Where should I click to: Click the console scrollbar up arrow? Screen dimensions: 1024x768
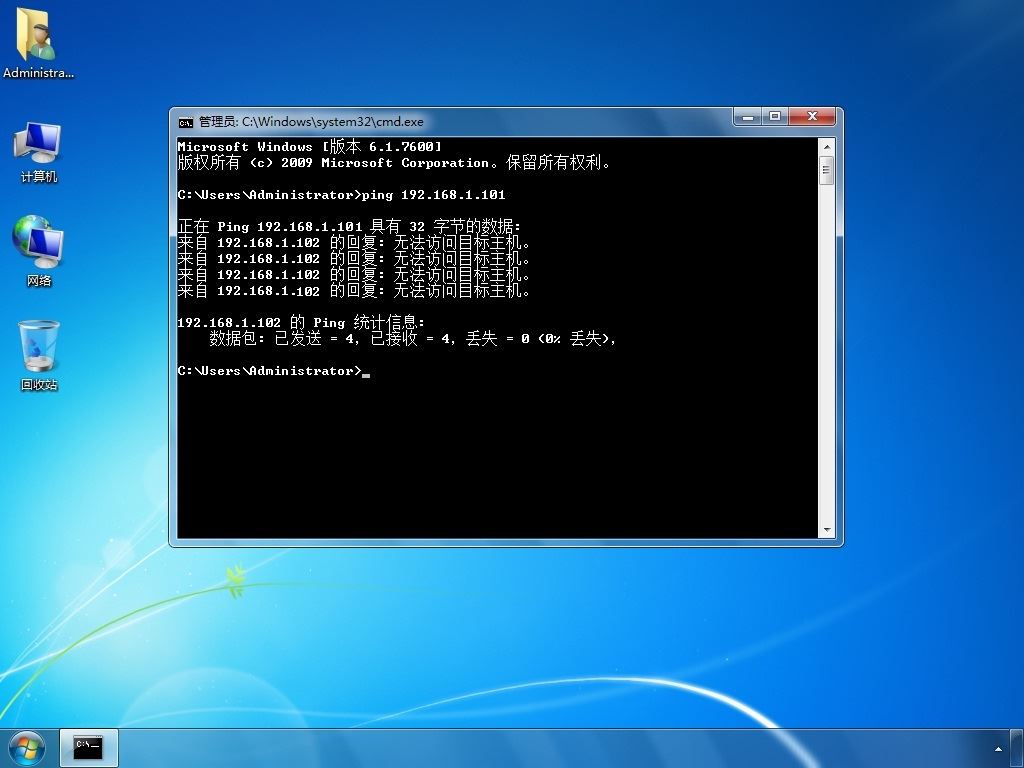click(826, 147)
